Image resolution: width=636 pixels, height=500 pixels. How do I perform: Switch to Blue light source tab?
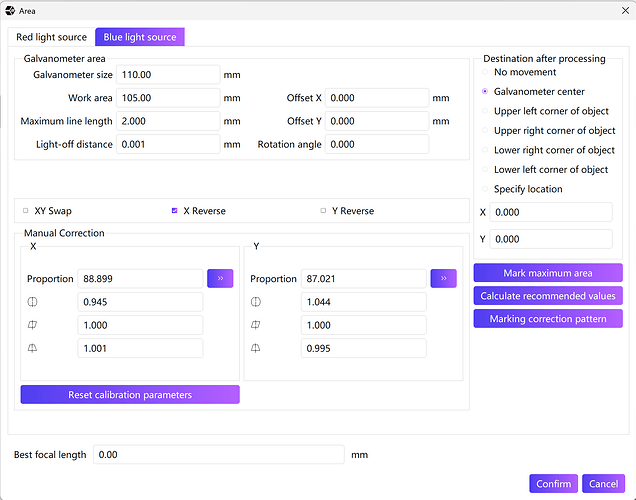[x=140, y=37]
